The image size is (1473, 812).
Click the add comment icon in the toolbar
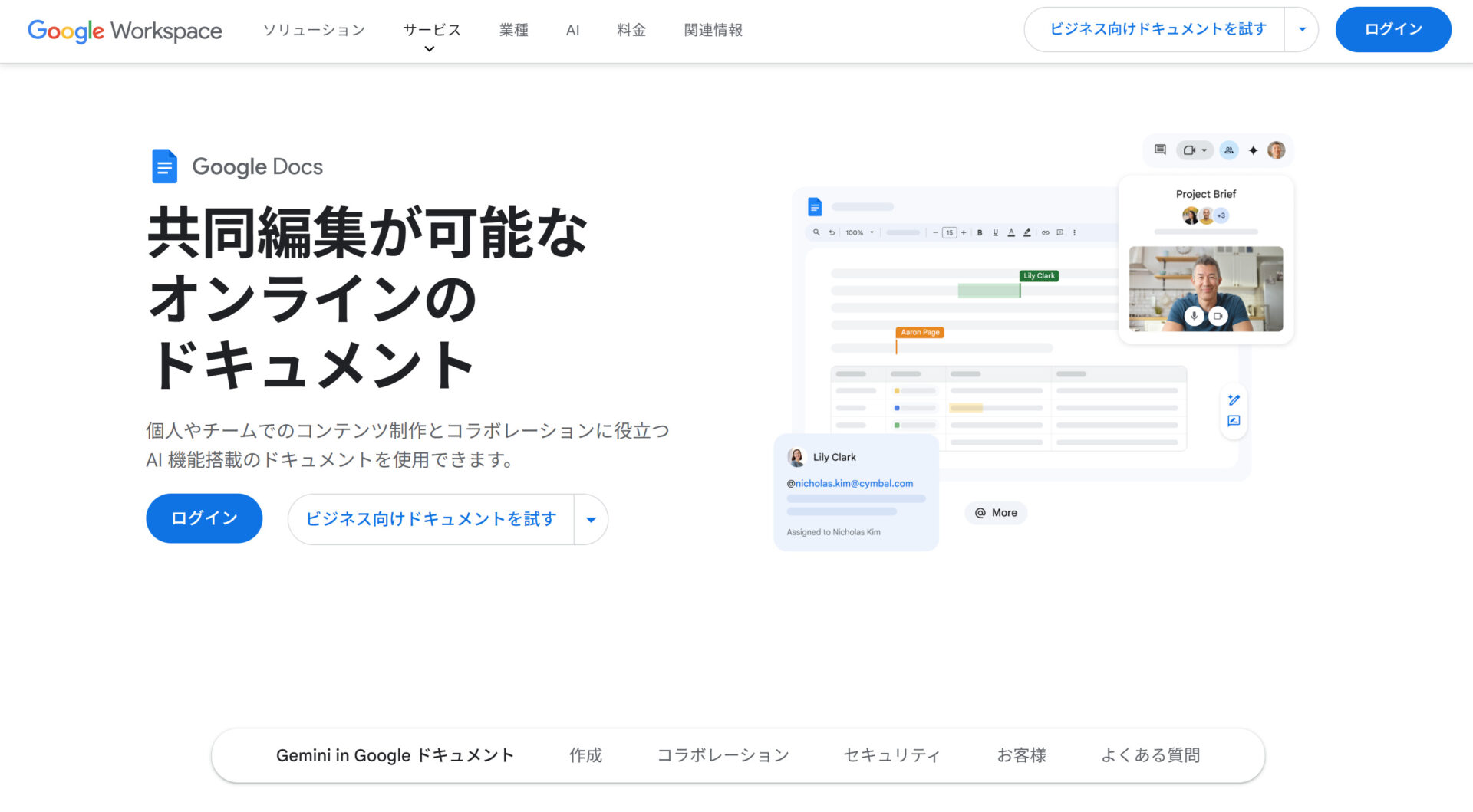point(1061,232)
